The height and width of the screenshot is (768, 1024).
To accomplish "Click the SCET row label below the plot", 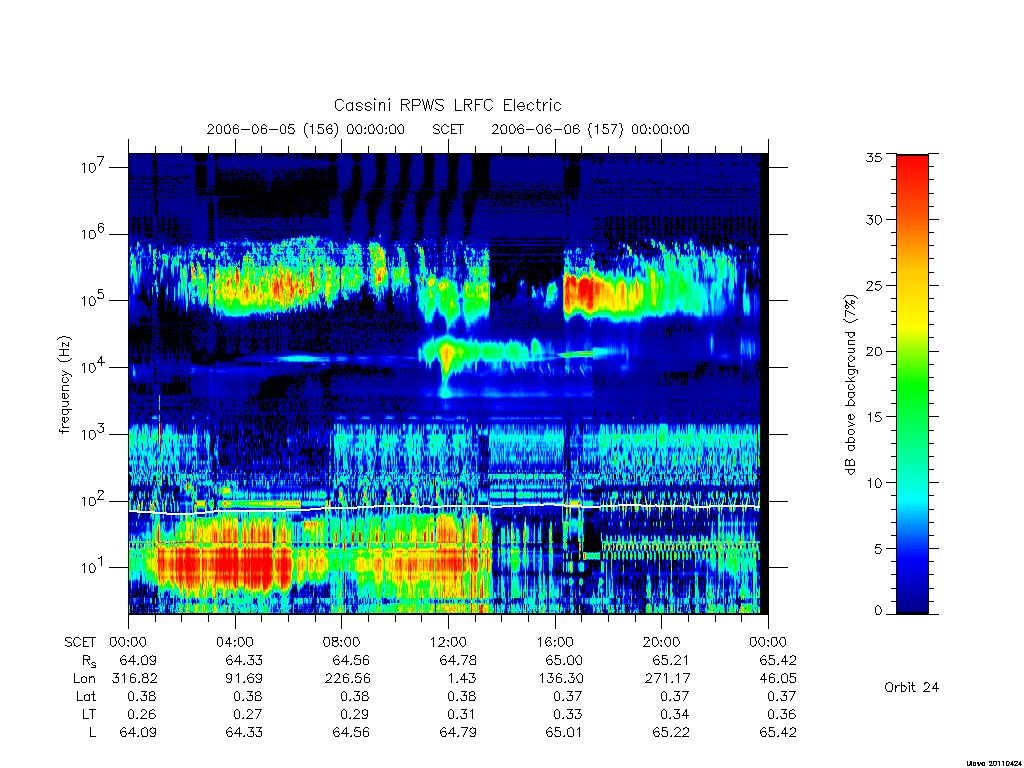I will coord(80,642).
